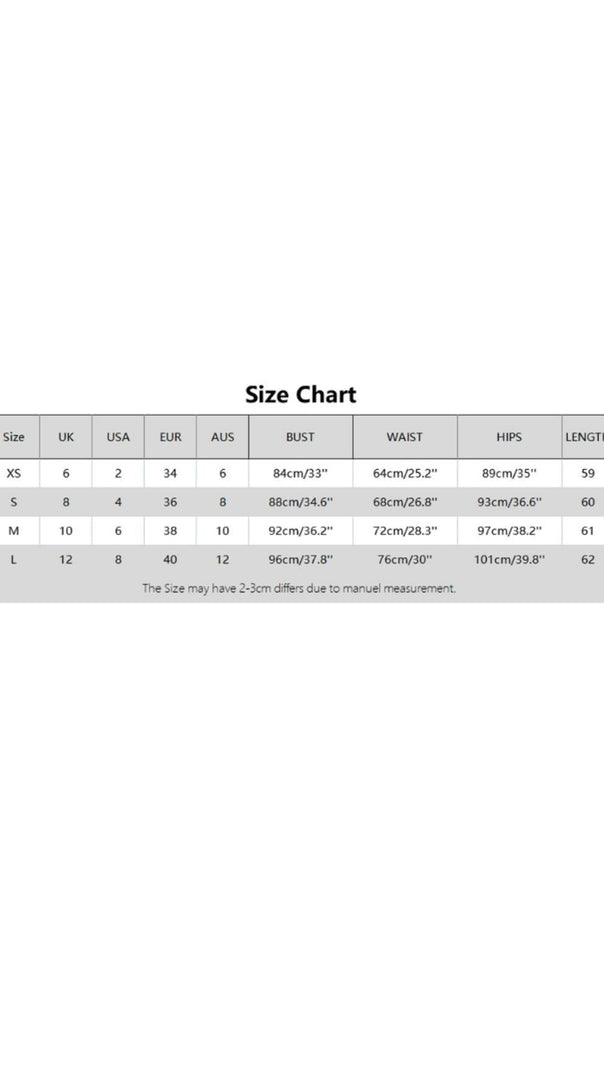Click the EUR column header
Image resolution: width=604 pixels, height=1069 pixels.
[170, 437]
